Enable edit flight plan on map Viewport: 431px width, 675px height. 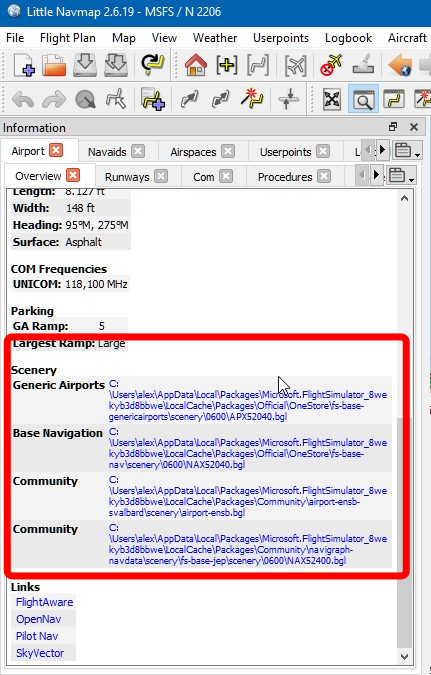pyautogui.click(x=116, y=99)
